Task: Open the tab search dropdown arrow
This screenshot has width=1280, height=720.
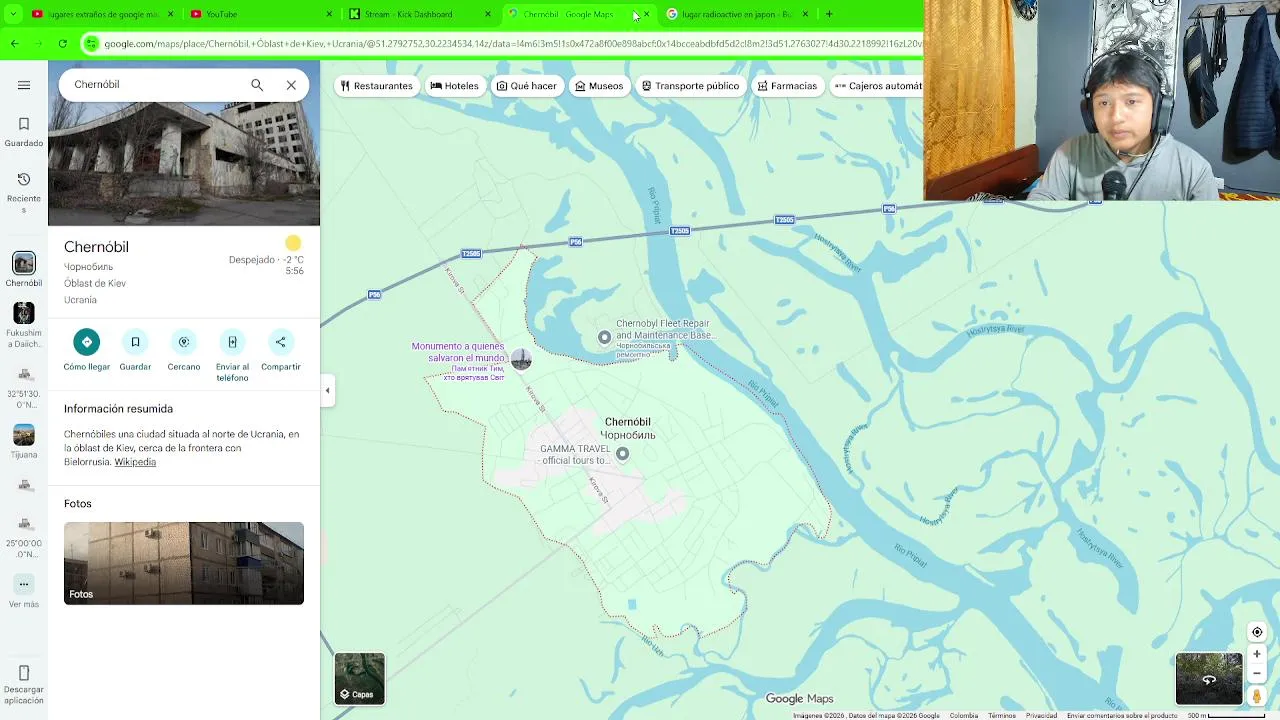Action: tap(13, 14)
